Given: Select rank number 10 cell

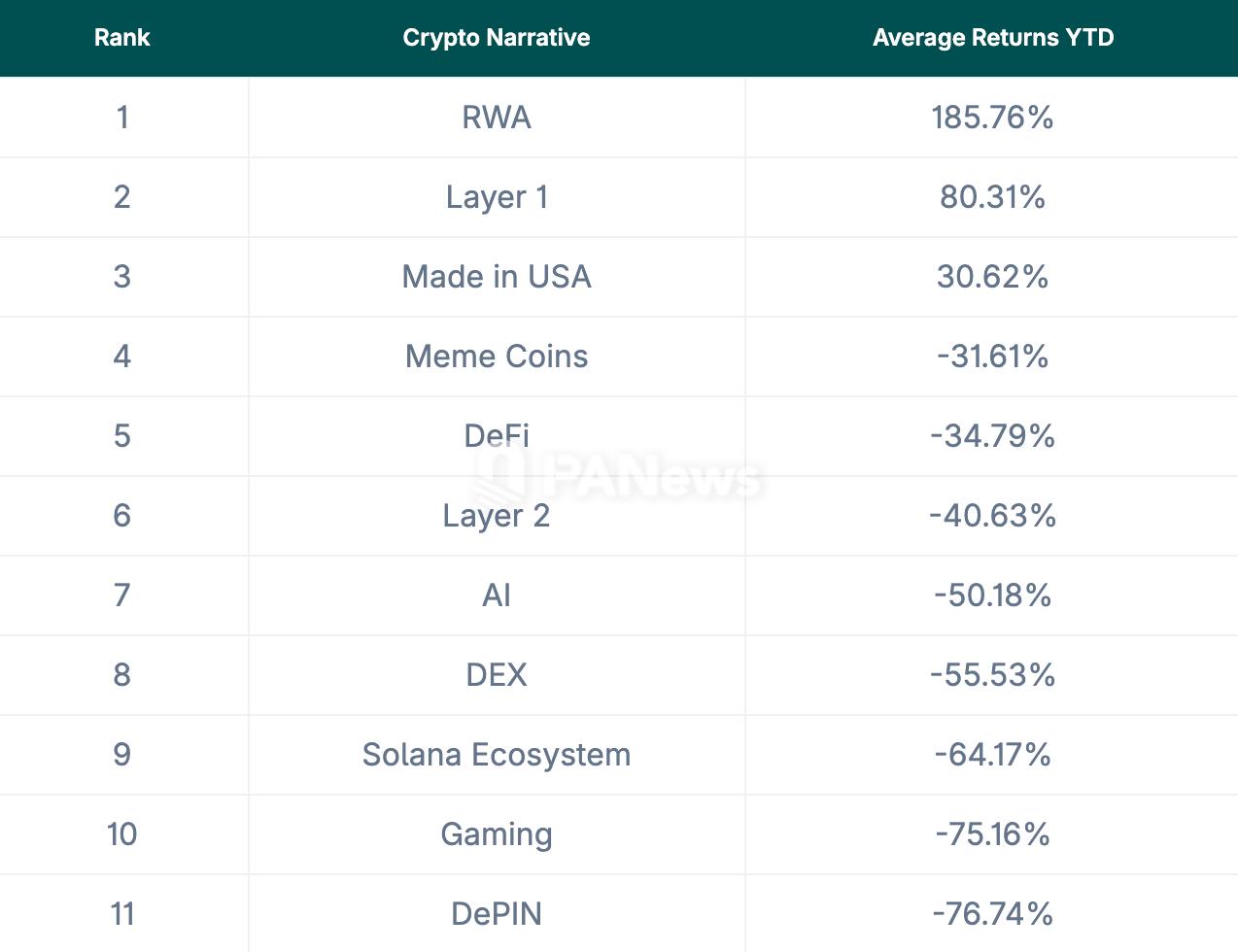Looking at the screenshot, I should click(x=122, y=834).
